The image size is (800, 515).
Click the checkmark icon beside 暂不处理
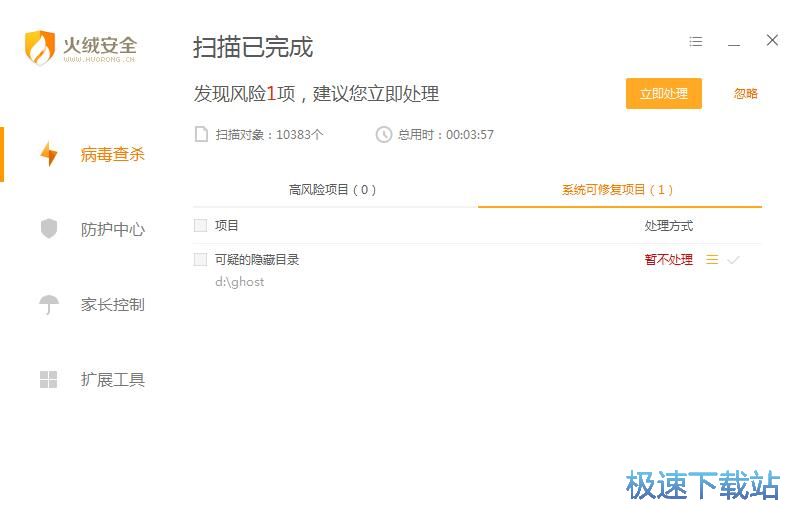pos(733,260)
